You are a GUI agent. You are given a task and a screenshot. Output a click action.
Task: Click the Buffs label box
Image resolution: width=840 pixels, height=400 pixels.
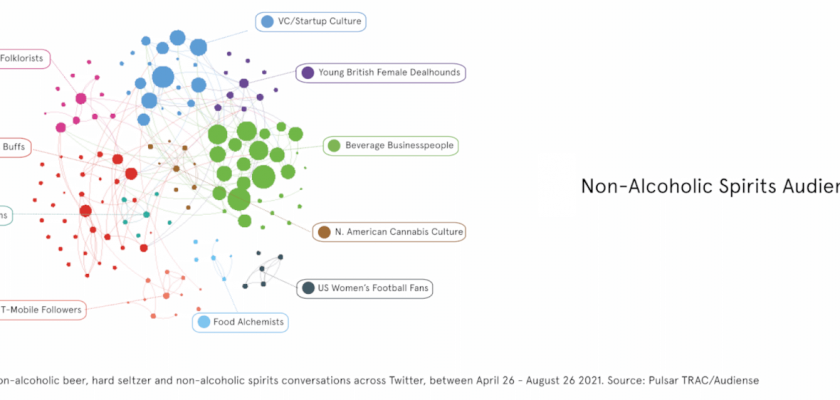tap(14, 147)
